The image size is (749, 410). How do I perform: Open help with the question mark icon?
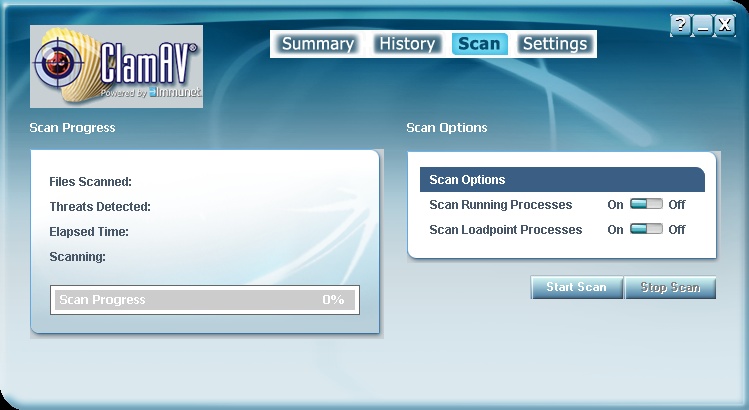681,24
